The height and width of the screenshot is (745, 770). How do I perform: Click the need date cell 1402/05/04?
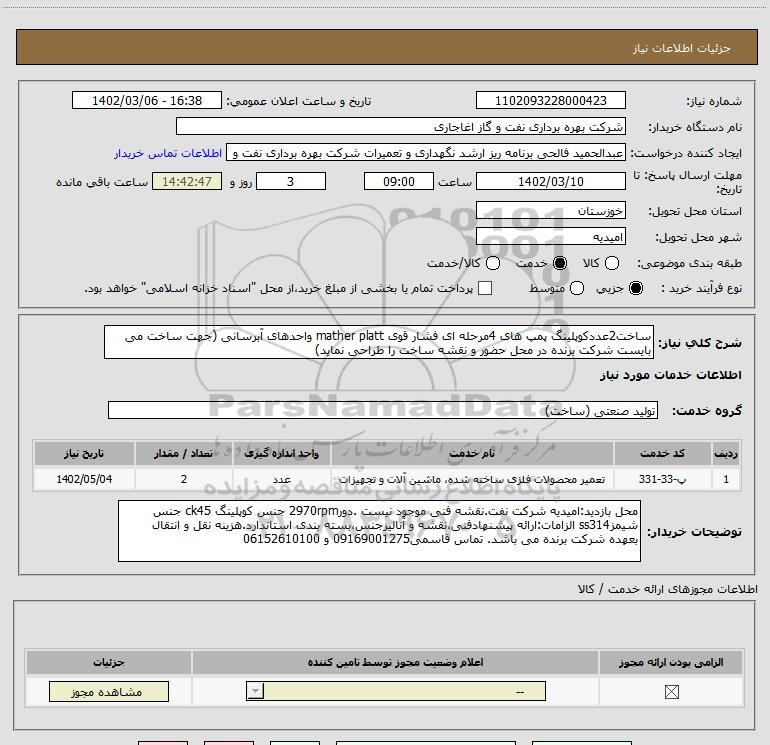[84, 479]
